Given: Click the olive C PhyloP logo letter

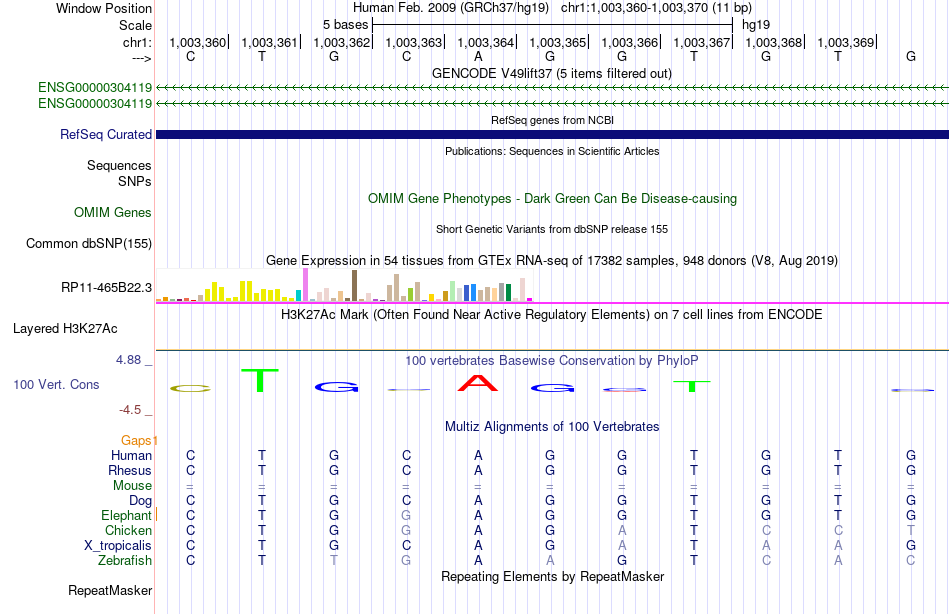Looking at the screenshot, I should 191,389.
